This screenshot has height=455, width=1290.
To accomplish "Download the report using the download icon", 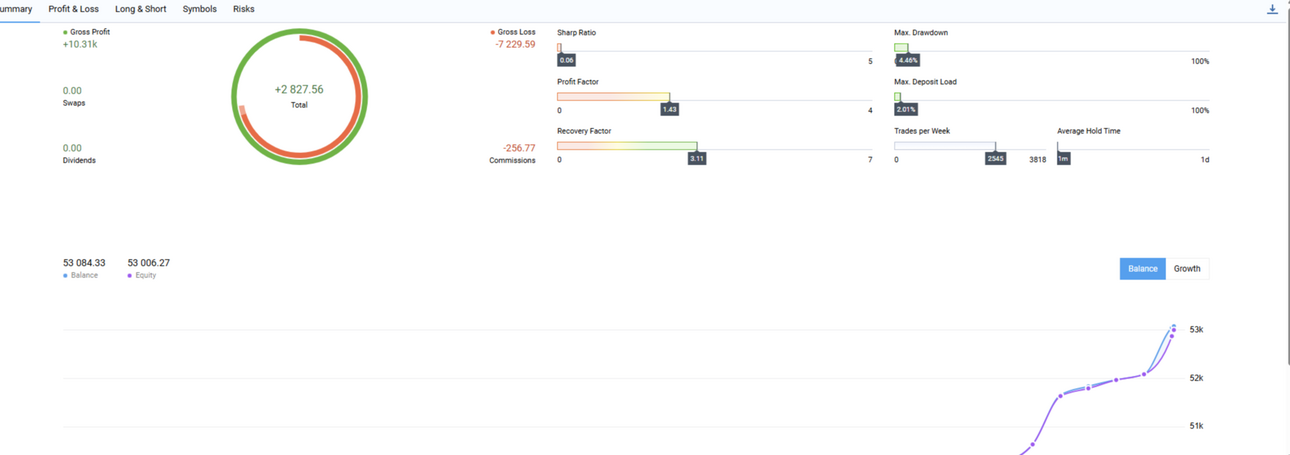I will pyautogui.click(x=1272, y=9).
